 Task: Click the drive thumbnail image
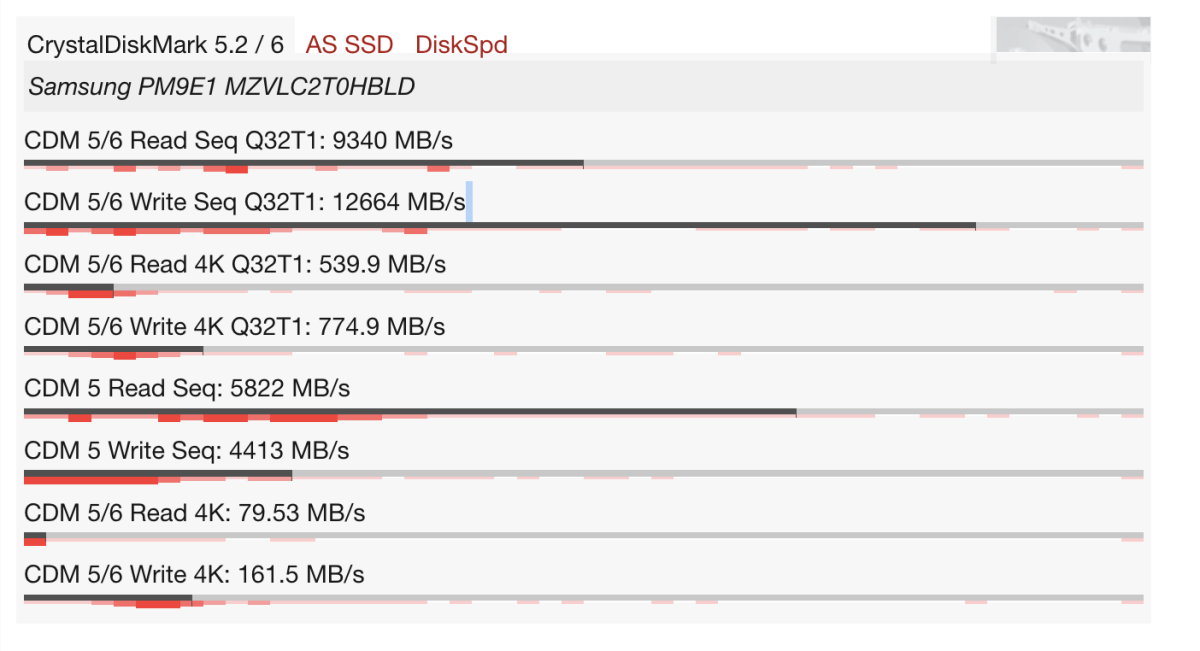click(1070, 37)
